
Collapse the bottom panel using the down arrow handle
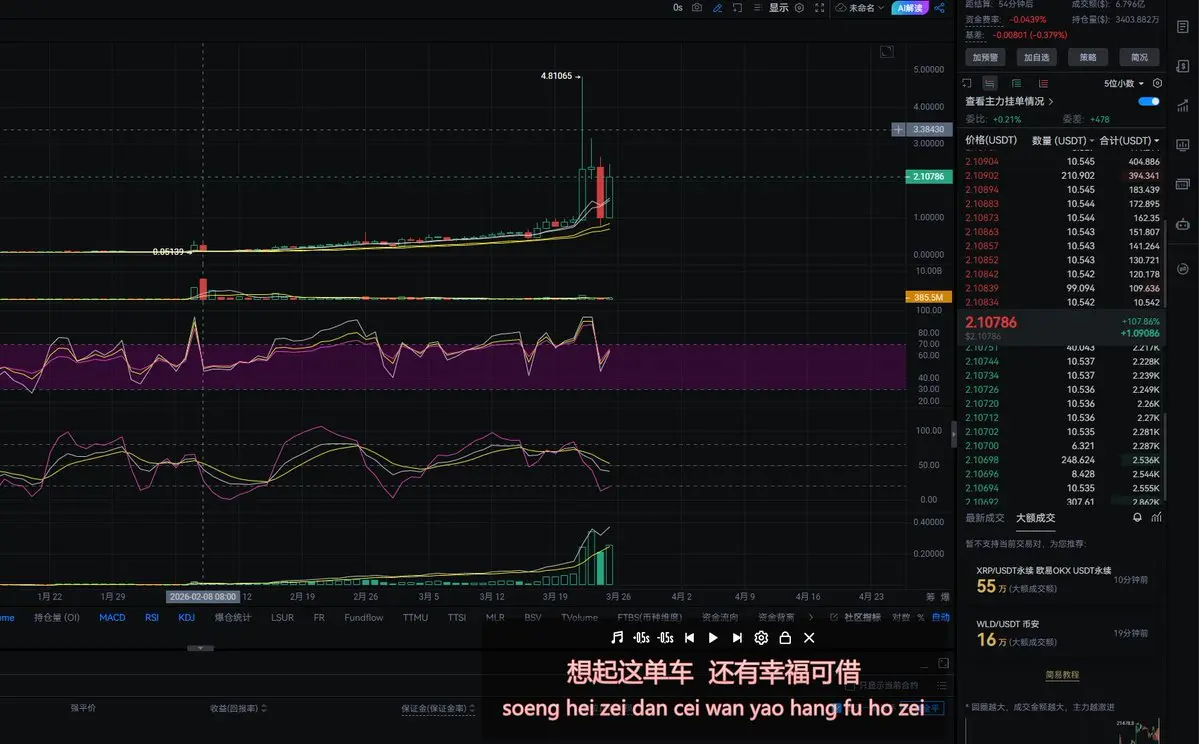click(x=200, y=648)
